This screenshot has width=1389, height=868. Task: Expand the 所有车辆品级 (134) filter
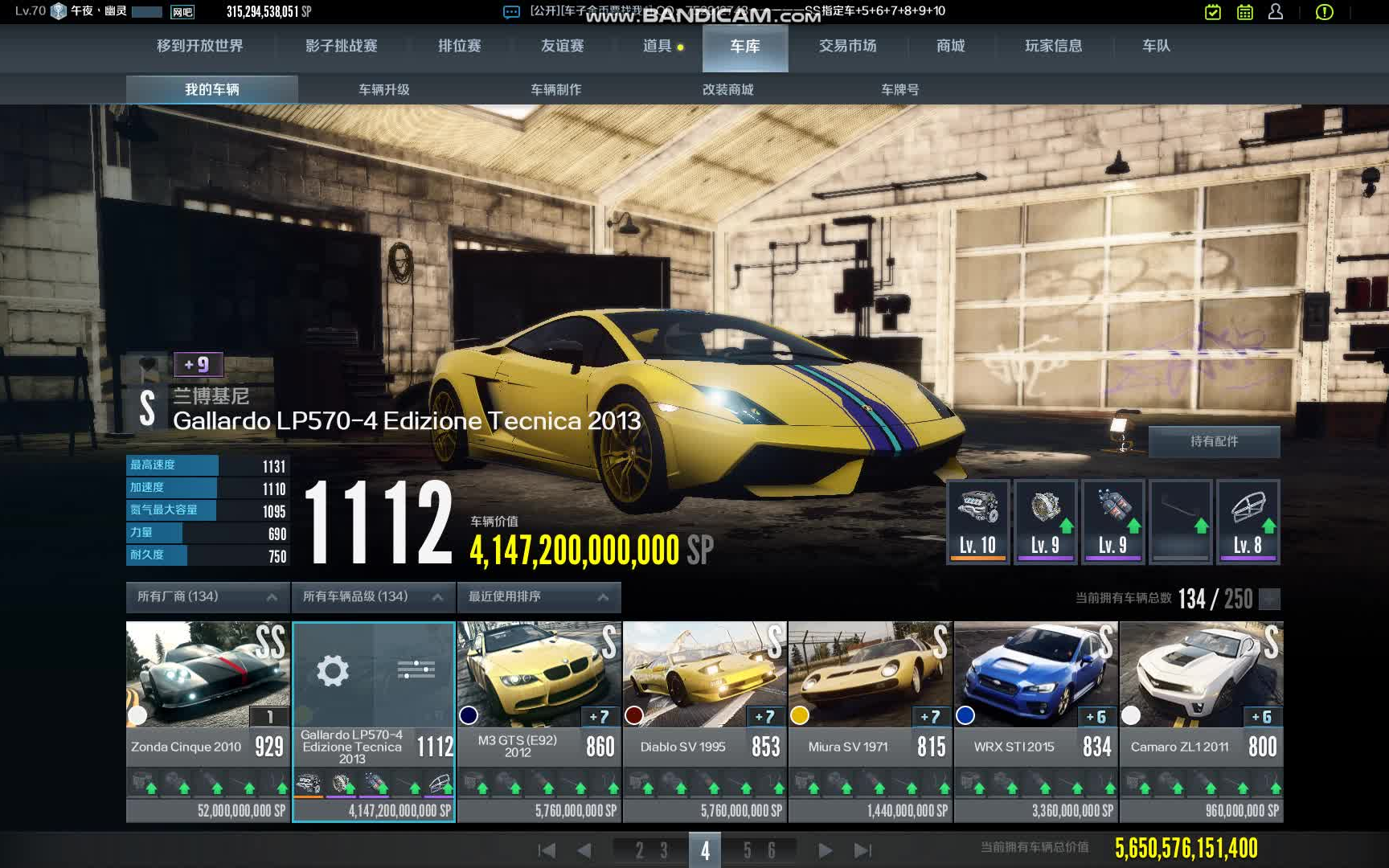tap(374, 597)
